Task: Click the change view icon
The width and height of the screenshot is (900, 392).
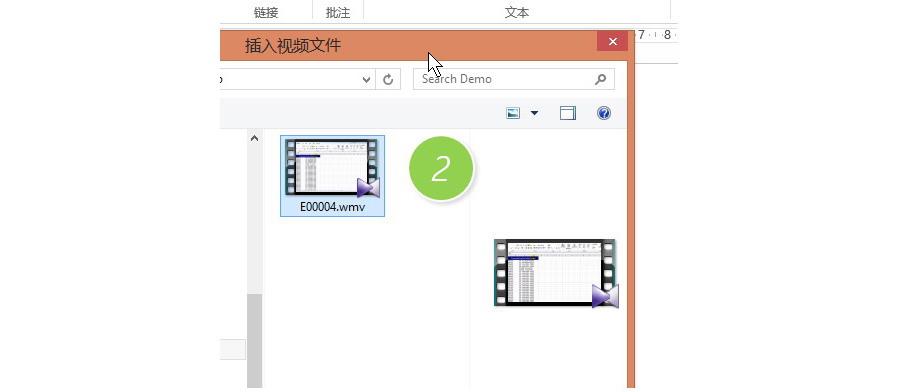Action: 513,113
